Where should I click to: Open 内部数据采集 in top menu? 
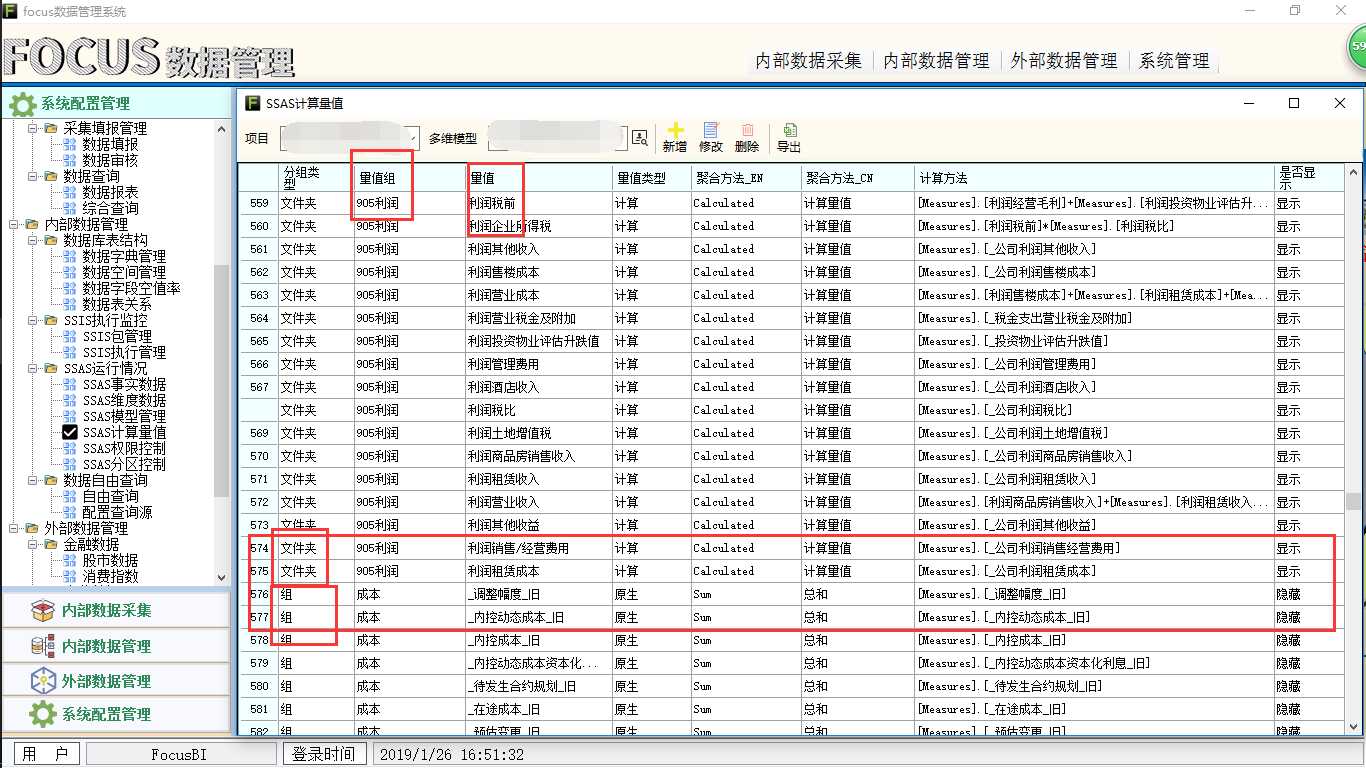(x=808, y=61)
